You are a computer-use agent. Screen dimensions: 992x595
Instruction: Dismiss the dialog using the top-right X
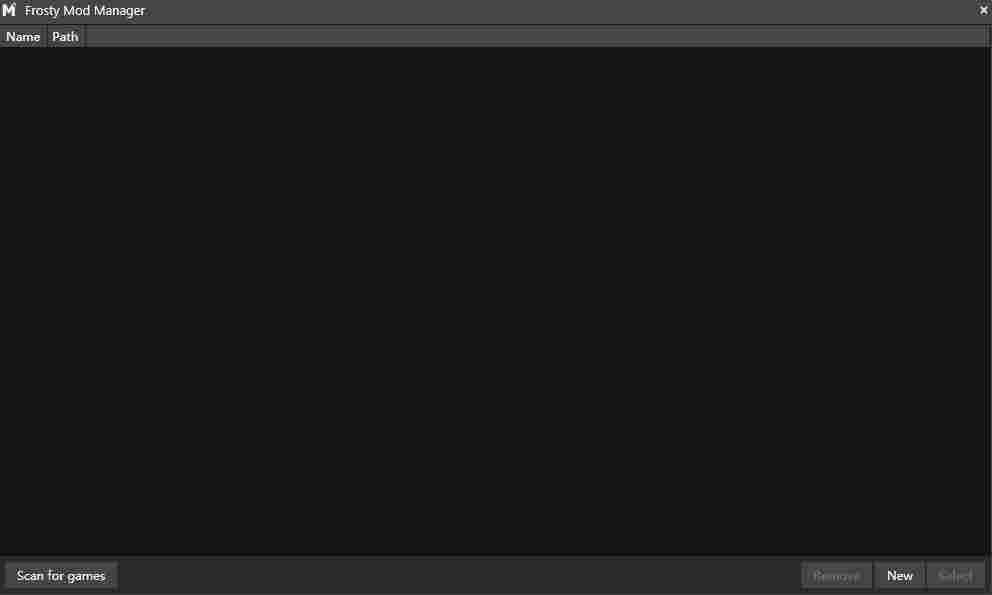click(x=984, y=9)
